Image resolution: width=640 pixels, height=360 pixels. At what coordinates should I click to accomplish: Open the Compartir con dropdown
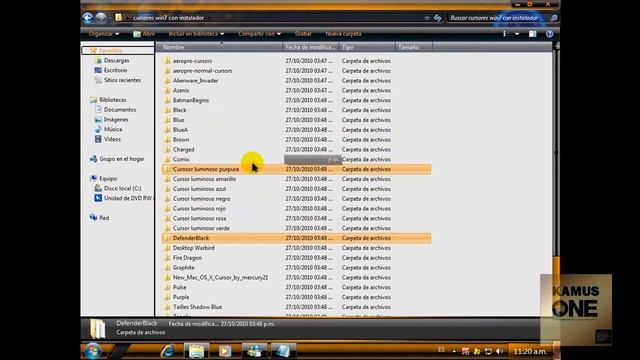tap(260, 34)
